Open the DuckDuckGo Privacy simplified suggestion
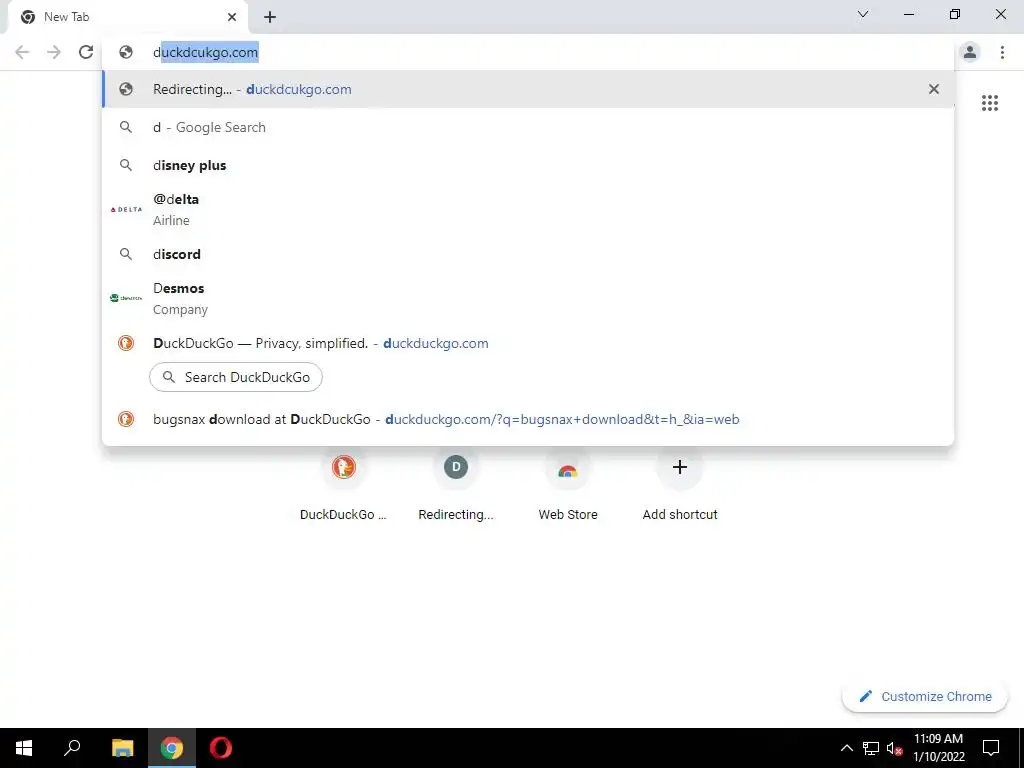 (528, 343)
